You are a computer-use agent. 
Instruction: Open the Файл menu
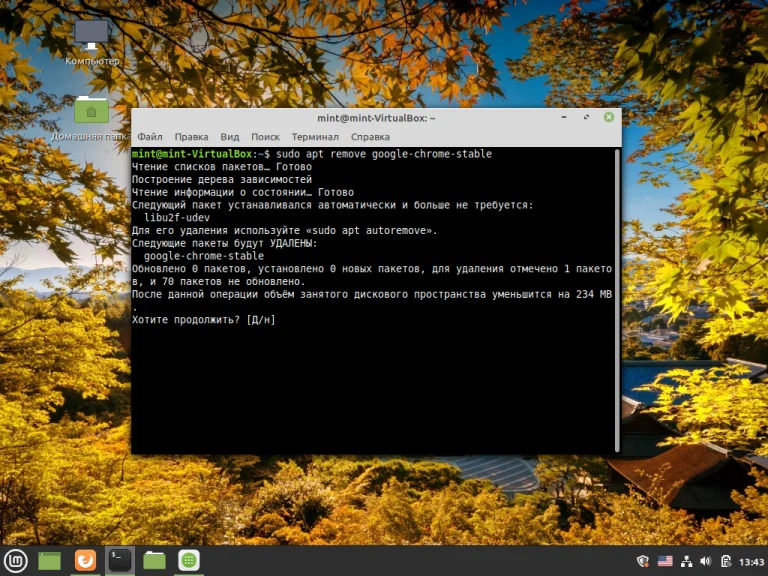click(150, 136)
